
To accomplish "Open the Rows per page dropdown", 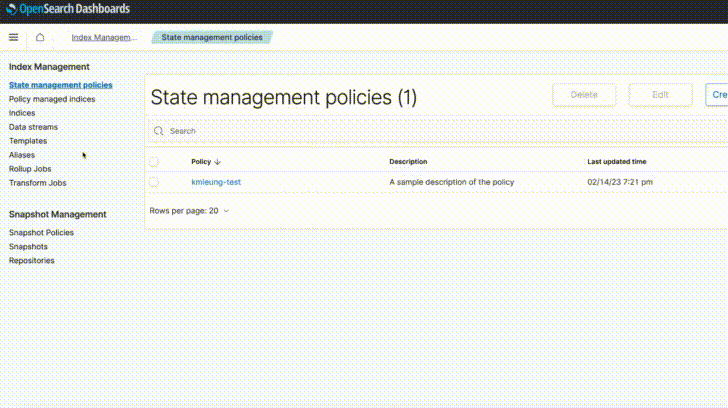I will pos(190,211).
